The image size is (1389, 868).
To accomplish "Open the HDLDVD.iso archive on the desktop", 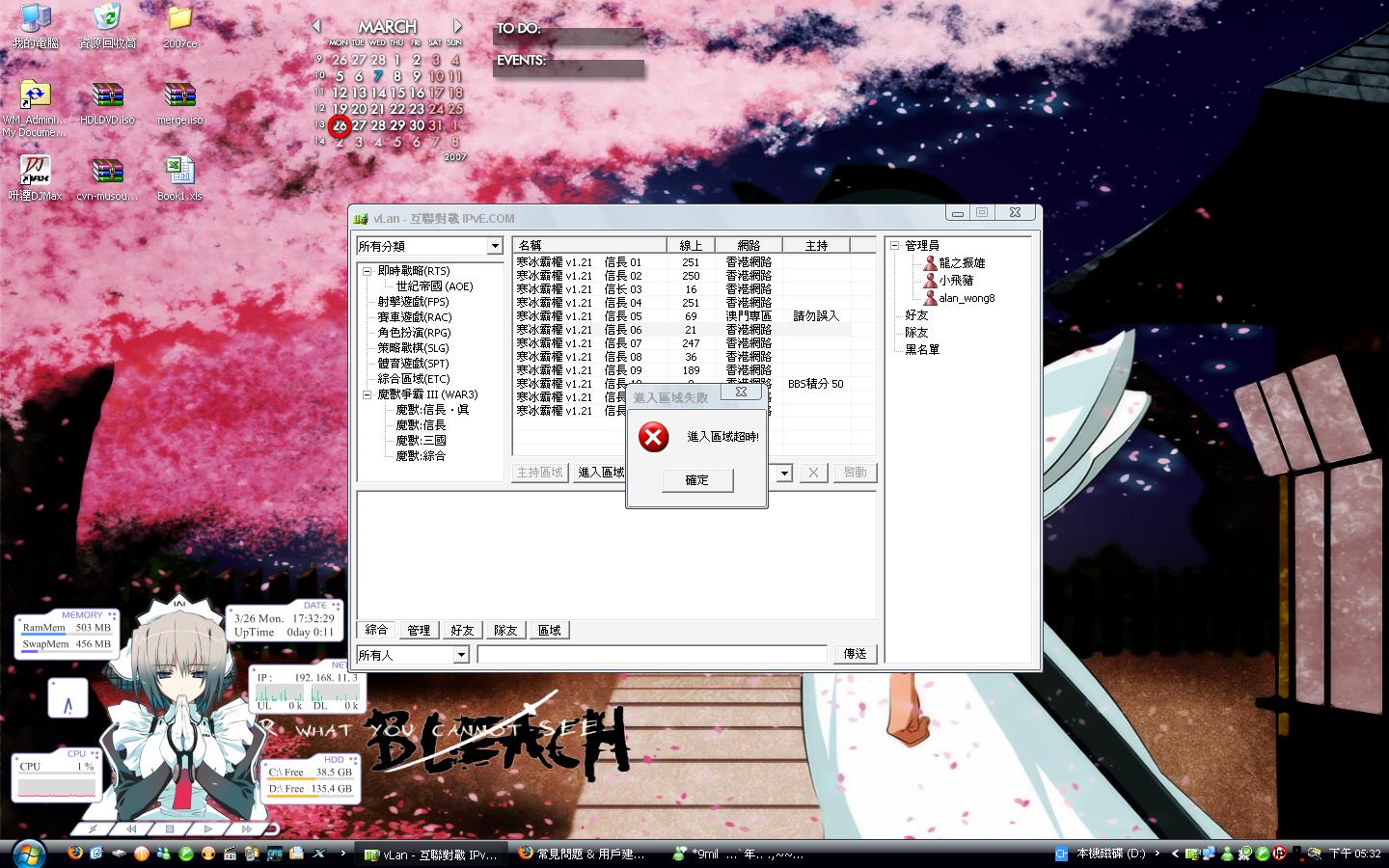I will (x=107, y=96).
